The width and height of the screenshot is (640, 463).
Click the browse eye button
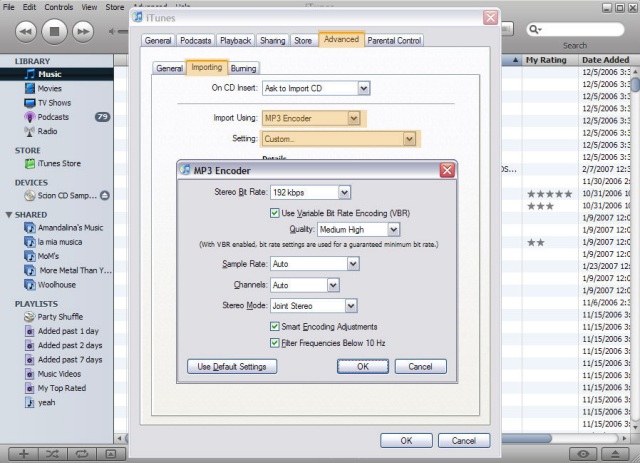pyautogui.click(x=583, y=454)
